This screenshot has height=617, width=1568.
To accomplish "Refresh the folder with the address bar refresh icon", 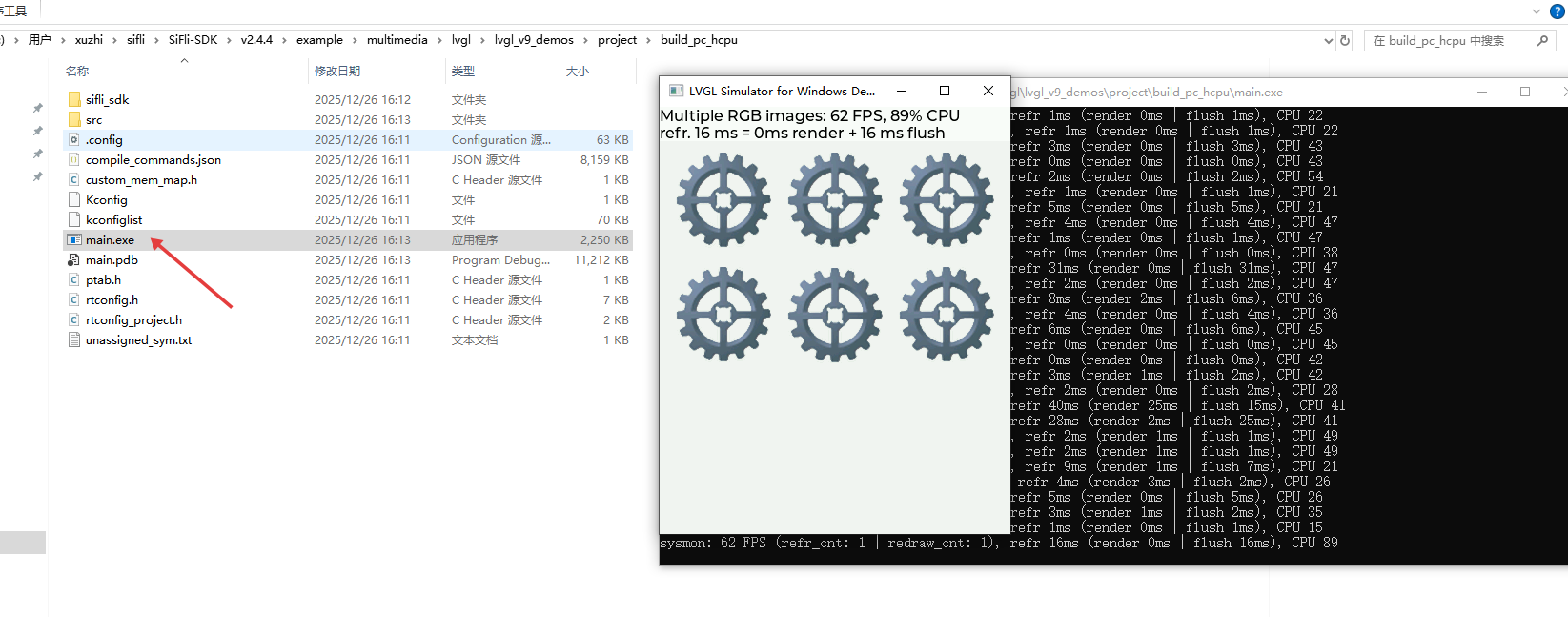I will point(1345,40).
